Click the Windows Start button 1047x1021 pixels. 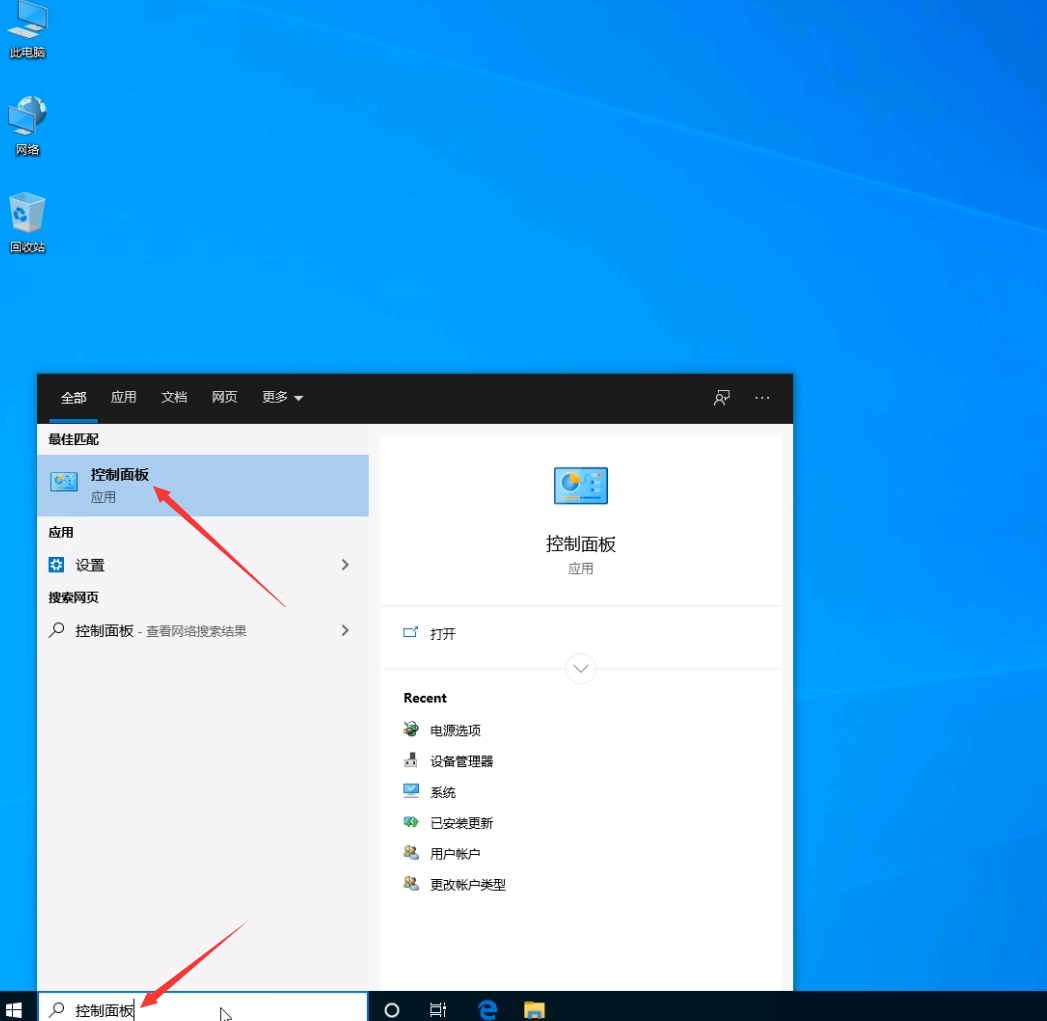pos(14,1010)
